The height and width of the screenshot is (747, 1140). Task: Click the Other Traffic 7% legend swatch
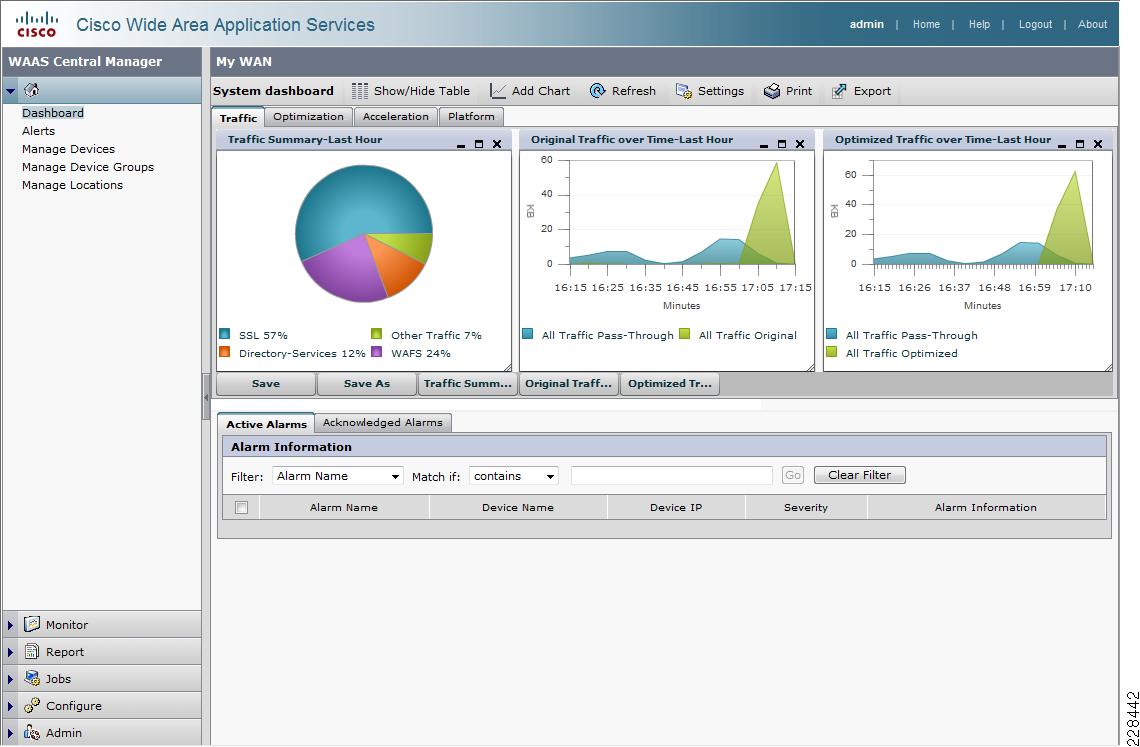click(377, 335)
